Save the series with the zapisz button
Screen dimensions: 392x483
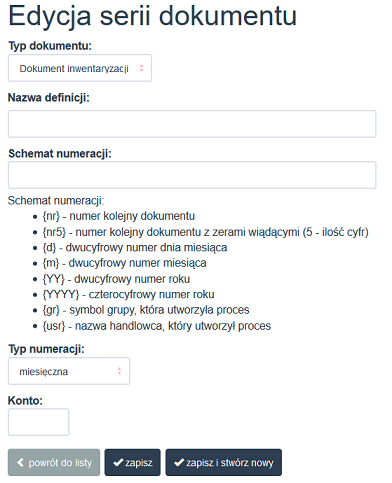point(133,462)
